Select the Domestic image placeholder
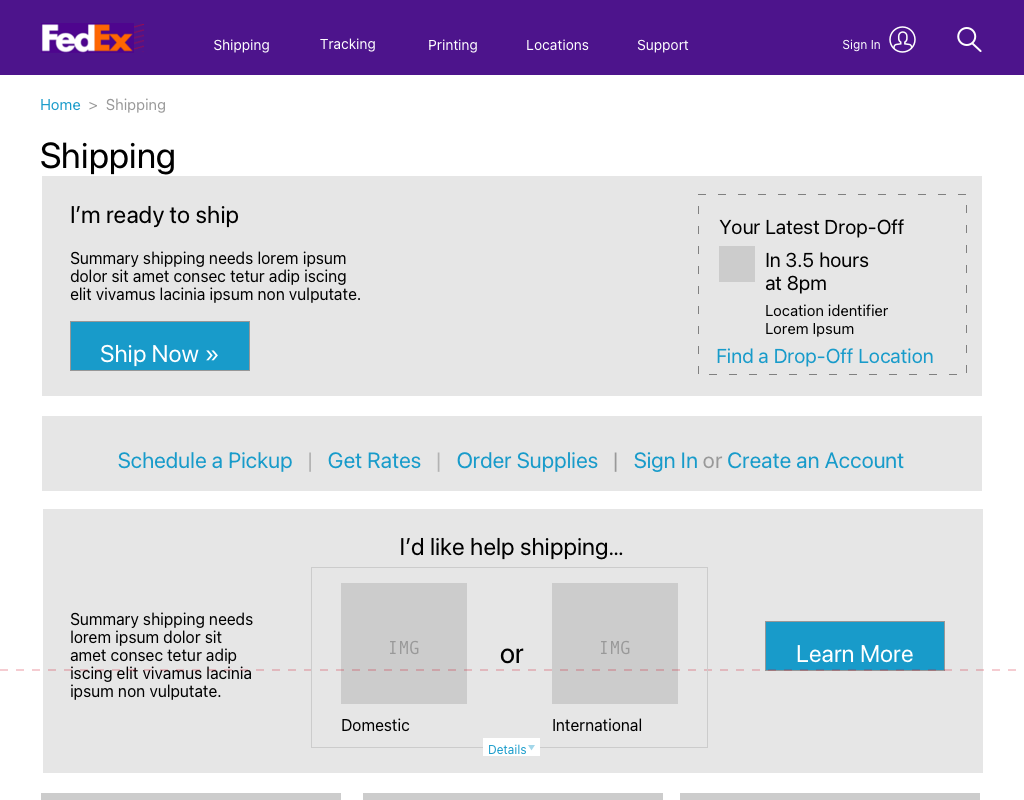 (x=404, y=643)
